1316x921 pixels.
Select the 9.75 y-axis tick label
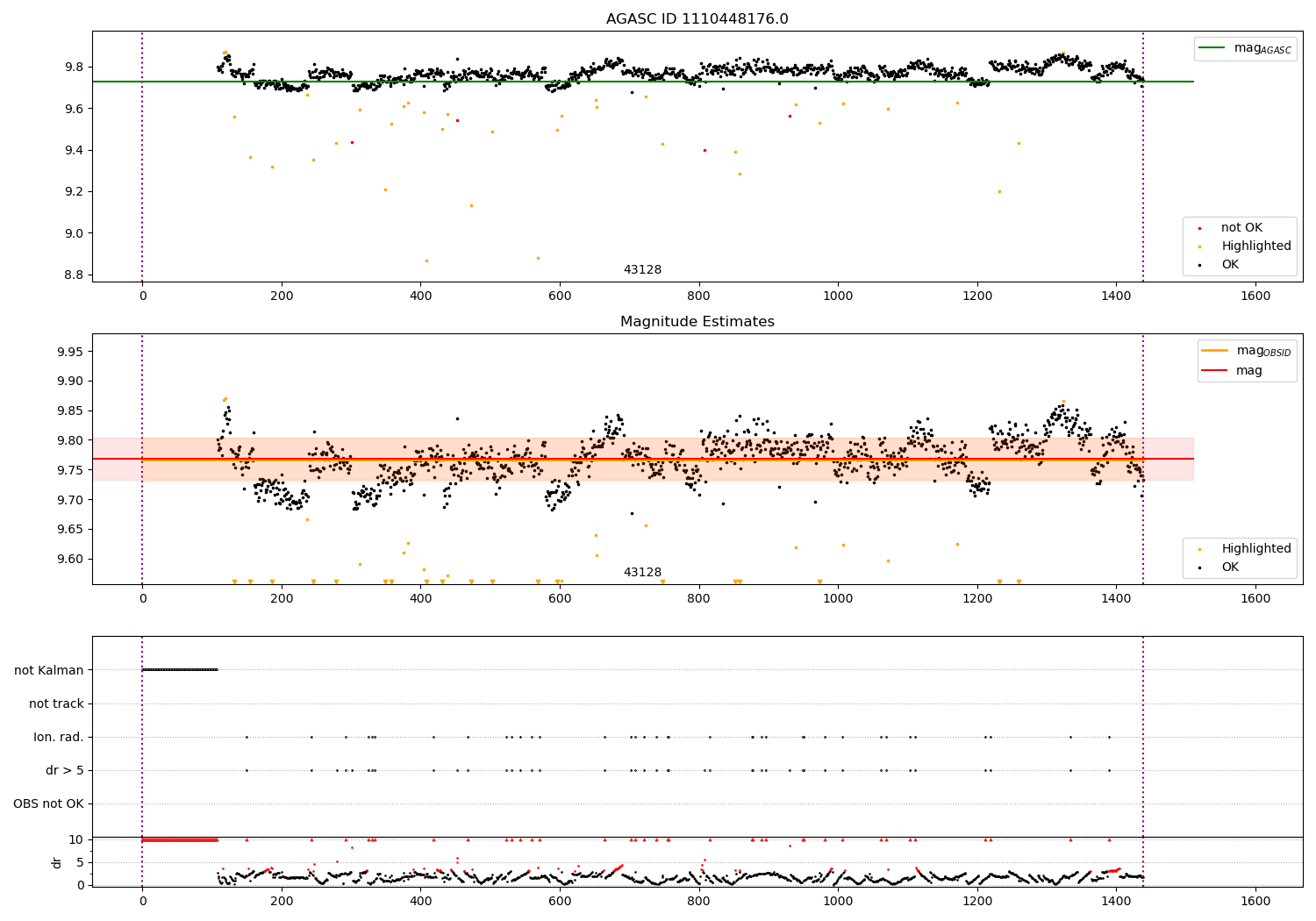(69, 470)
